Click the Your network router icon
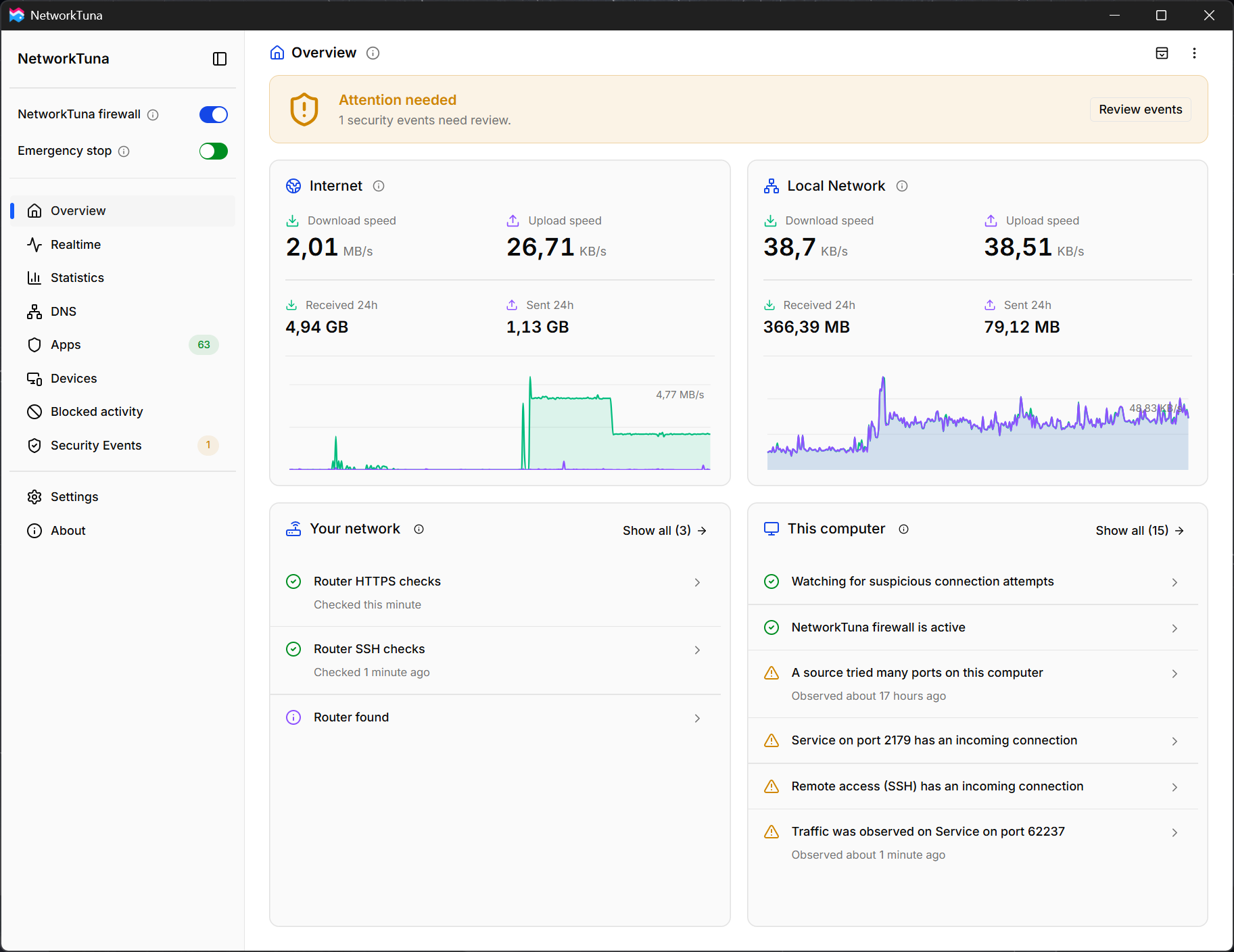 (x=293, y=529)
